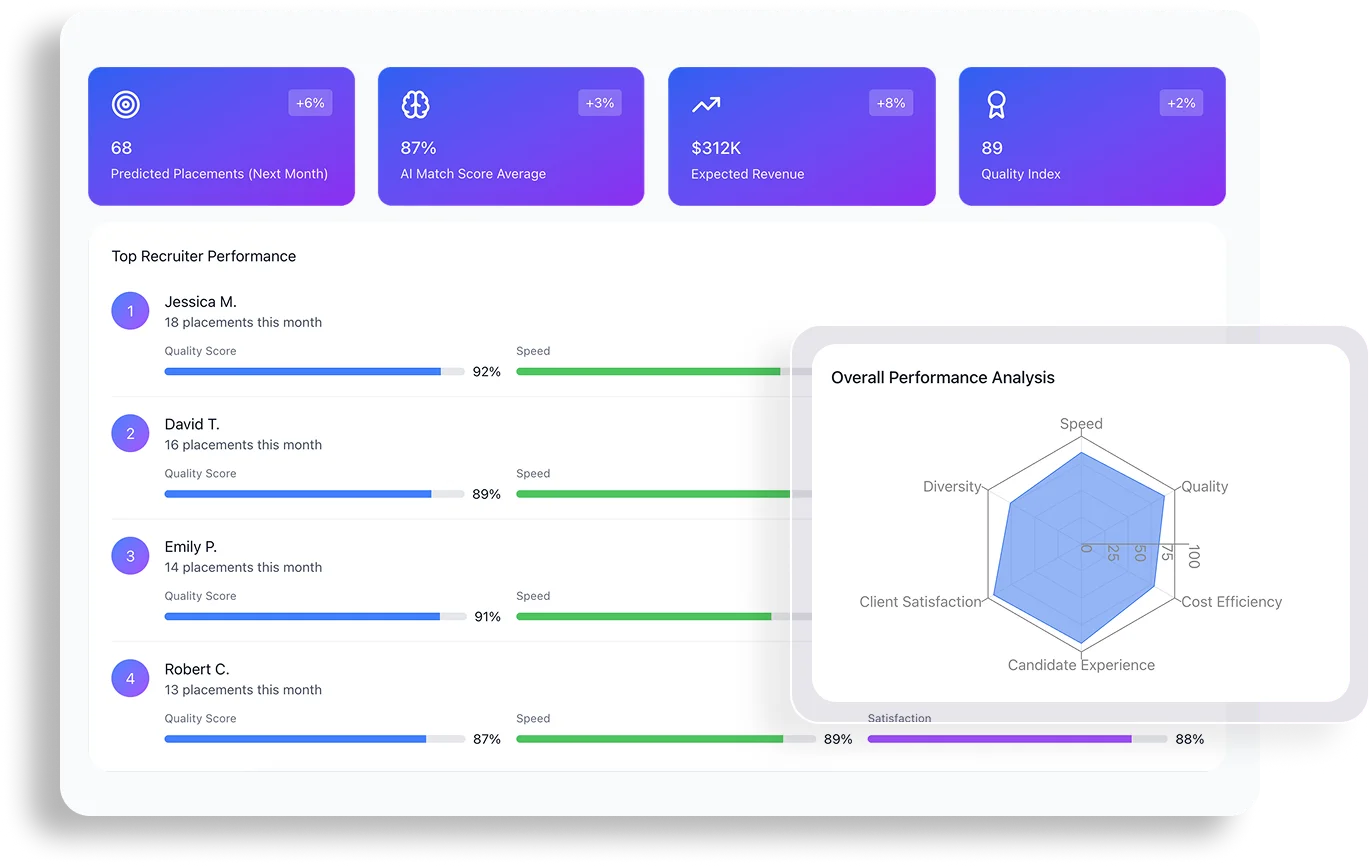The width and height of the screenshot is (1370, 866).
Task: Select Jessica M.'s rank 1 badge
Action: (130, 311)
